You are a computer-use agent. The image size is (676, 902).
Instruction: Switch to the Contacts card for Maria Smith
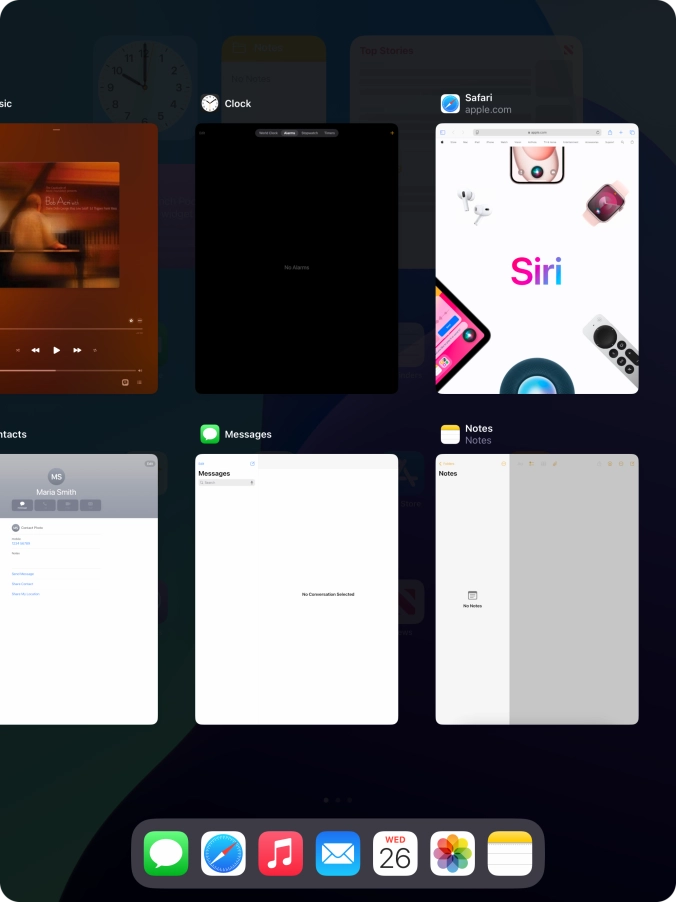78,590
